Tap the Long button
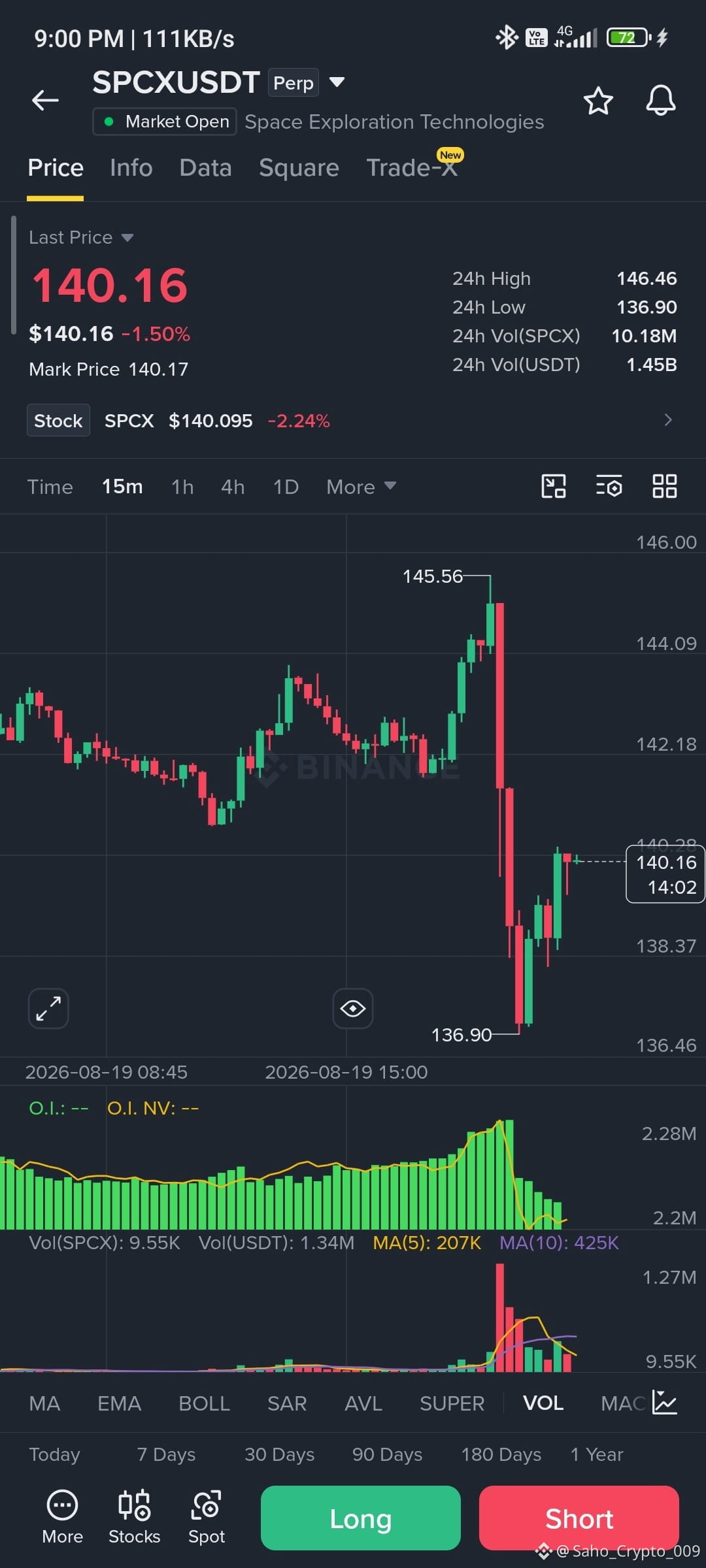Viewport: 706px width, 1568px height. tap(361, 1518)
